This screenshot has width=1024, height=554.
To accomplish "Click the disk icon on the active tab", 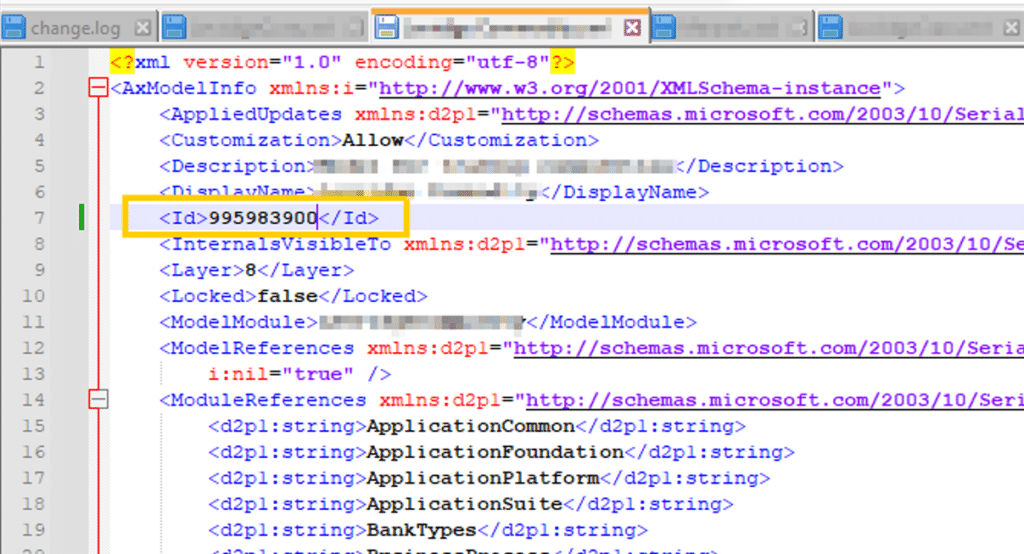I will (384, 27).
